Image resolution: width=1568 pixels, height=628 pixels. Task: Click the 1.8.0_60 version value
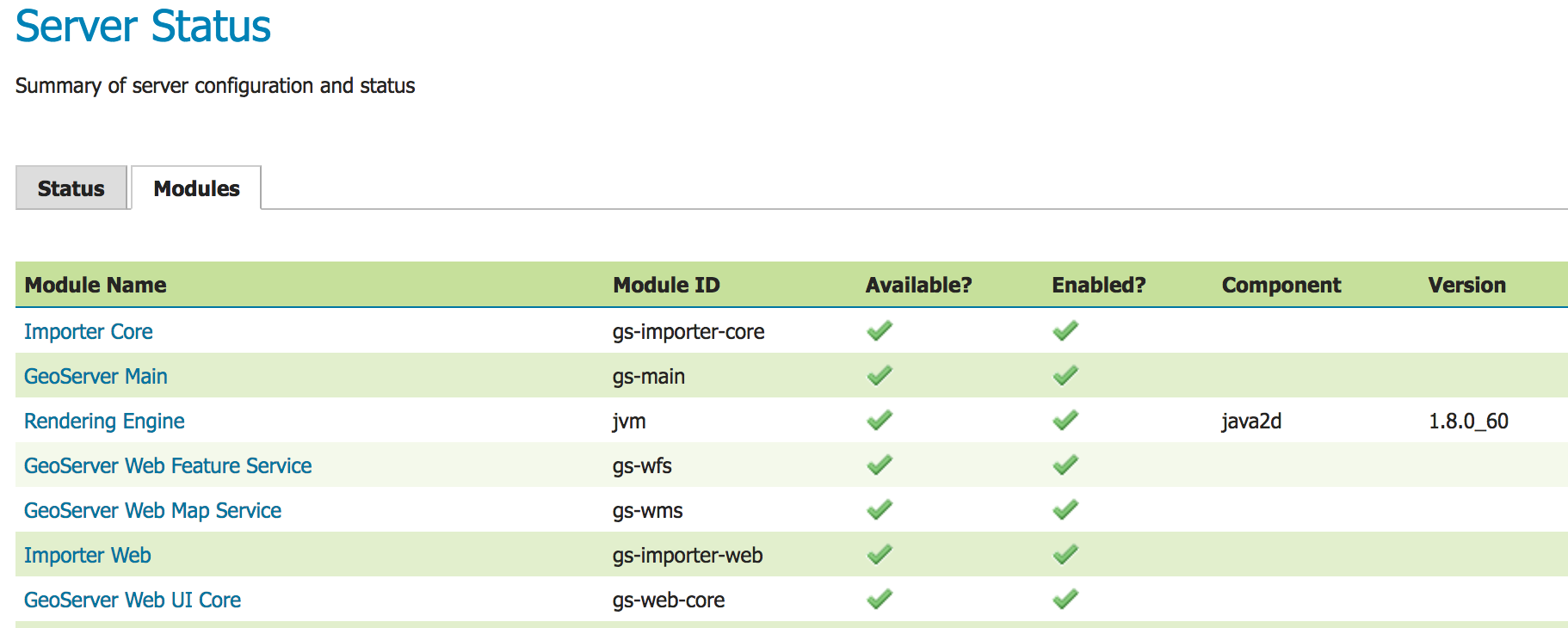click(1469, 422)
